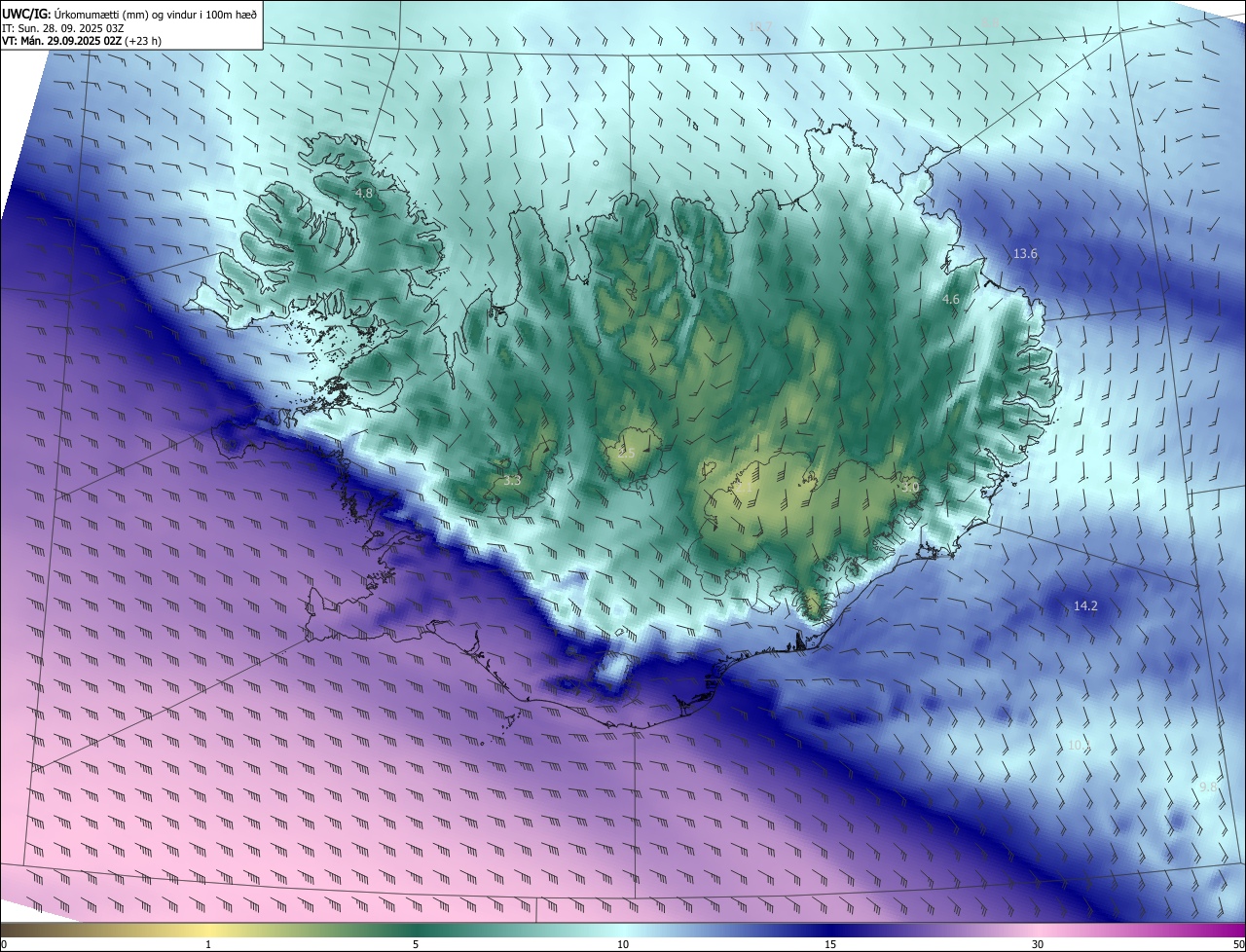Click the title line "UWC/IG: Úrkomumætti (mm) og vindur í 100m hæð"
The height and width of the screenshot is (952, 1246).
click(x=130, y=14)
